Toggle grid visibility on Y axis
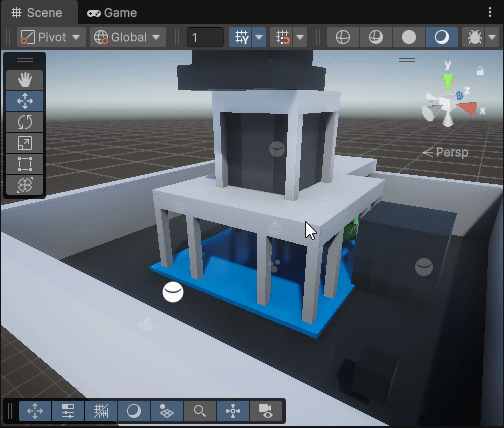The width and height of the screenshot is (504, 428). (241, 37)
